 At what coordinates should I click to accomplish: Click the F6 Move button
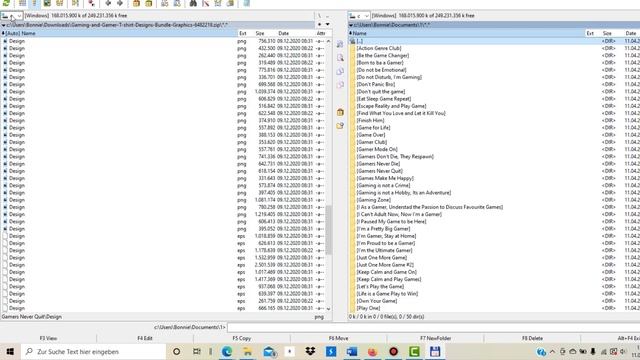(x=338, y=338)
